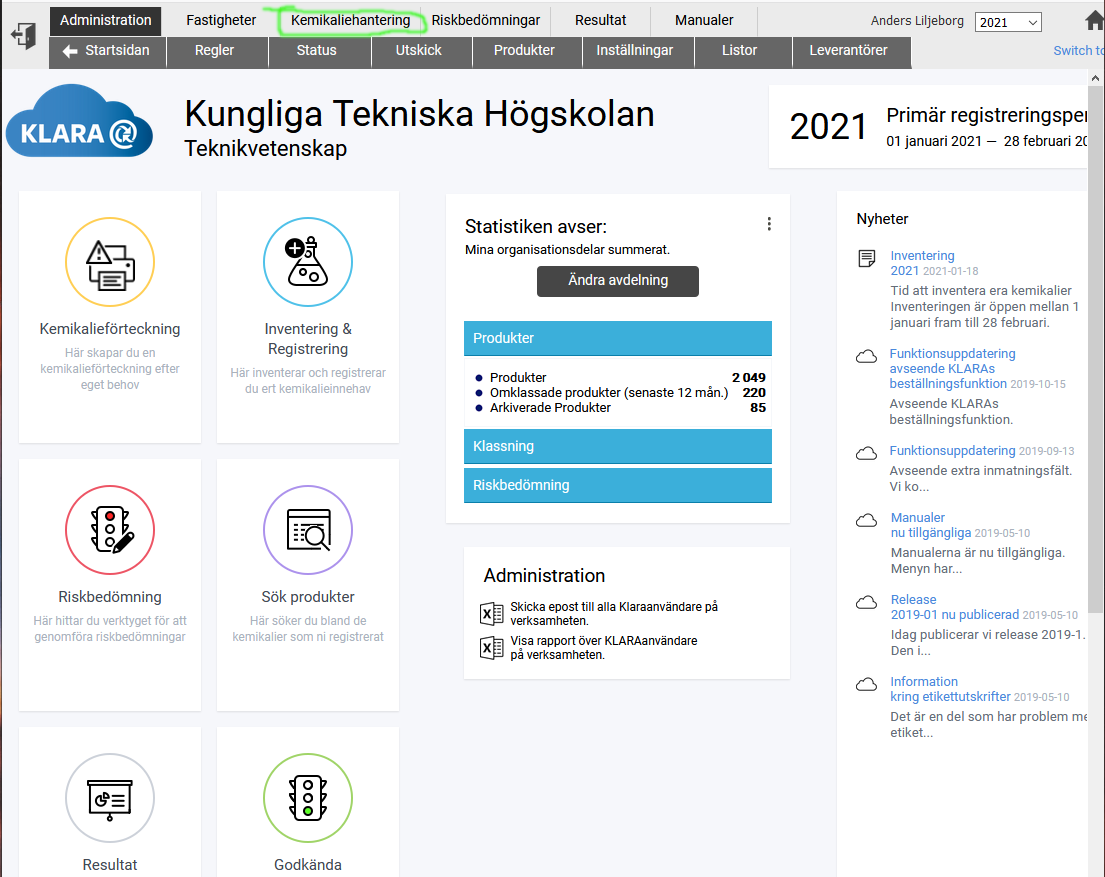The image size is (1105, 877).
Task: Click Visa rapport över KLARAanvändare
Action: [603, 647]
